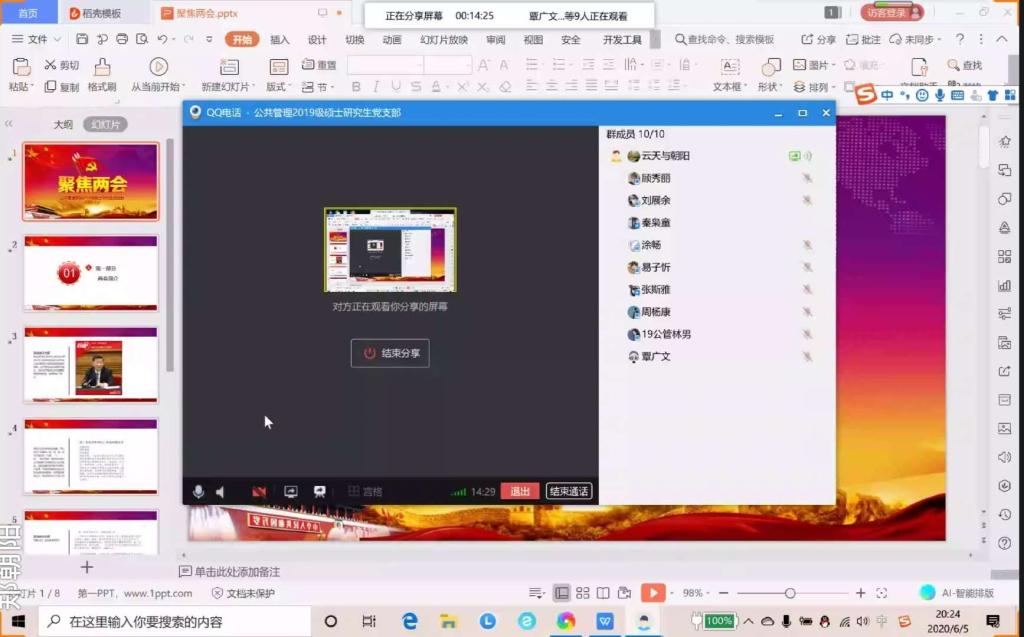
Task: Open the 插入 ribbon tab
Action: coord(280,40)
